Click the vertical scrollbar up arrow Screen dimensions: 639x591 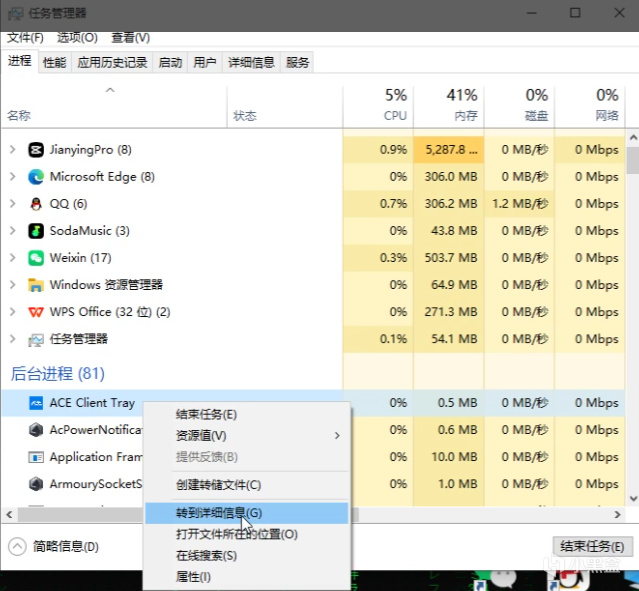point(633,138)
